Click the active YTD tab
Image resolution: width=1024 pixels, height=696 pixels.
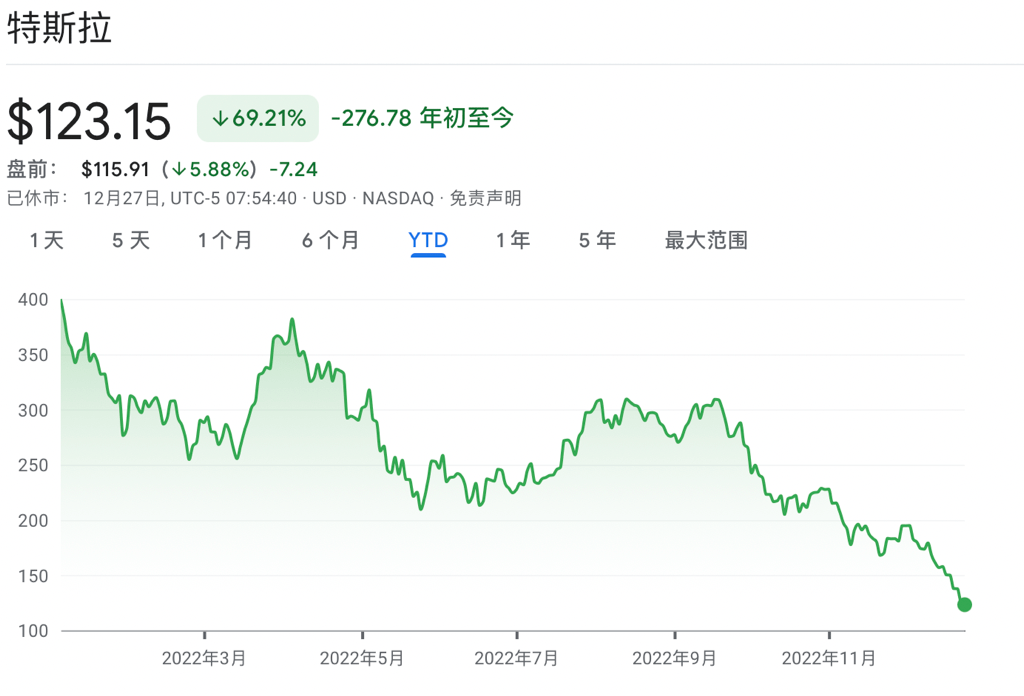[428, 240]
